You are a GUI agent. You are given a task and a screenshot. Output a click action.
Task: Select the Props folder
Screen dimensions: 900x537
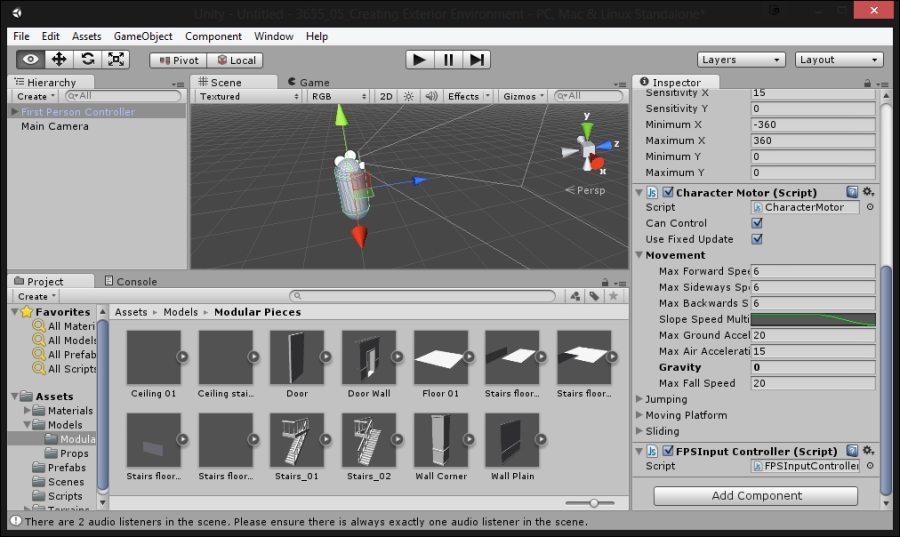(x=74, y=453)
